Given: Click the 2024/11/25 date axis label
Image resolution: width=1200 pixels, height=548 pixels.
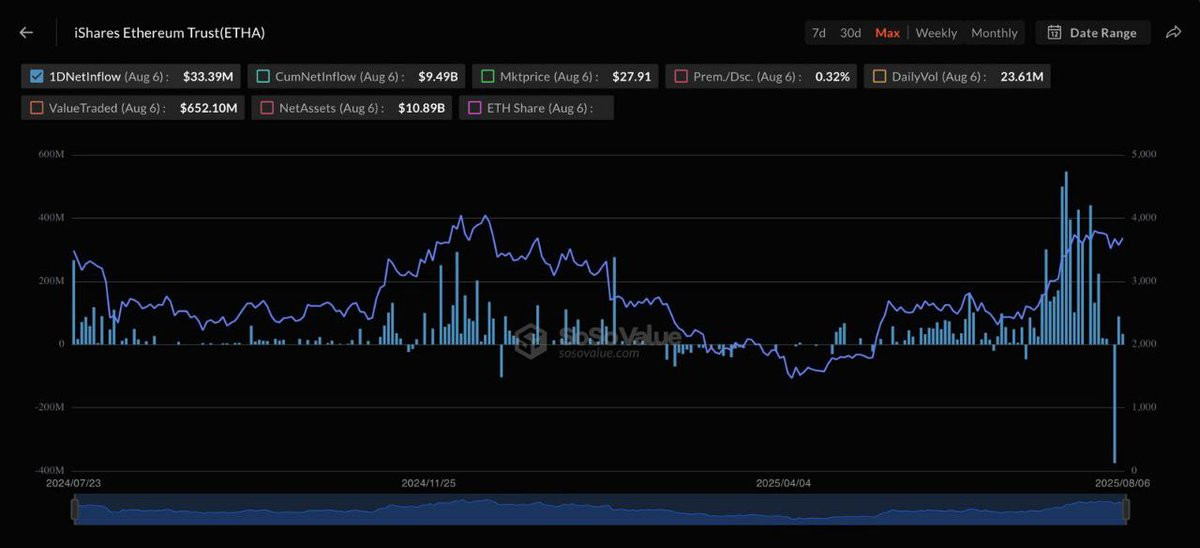Looking at the screenshot, I should click(428, 482).
